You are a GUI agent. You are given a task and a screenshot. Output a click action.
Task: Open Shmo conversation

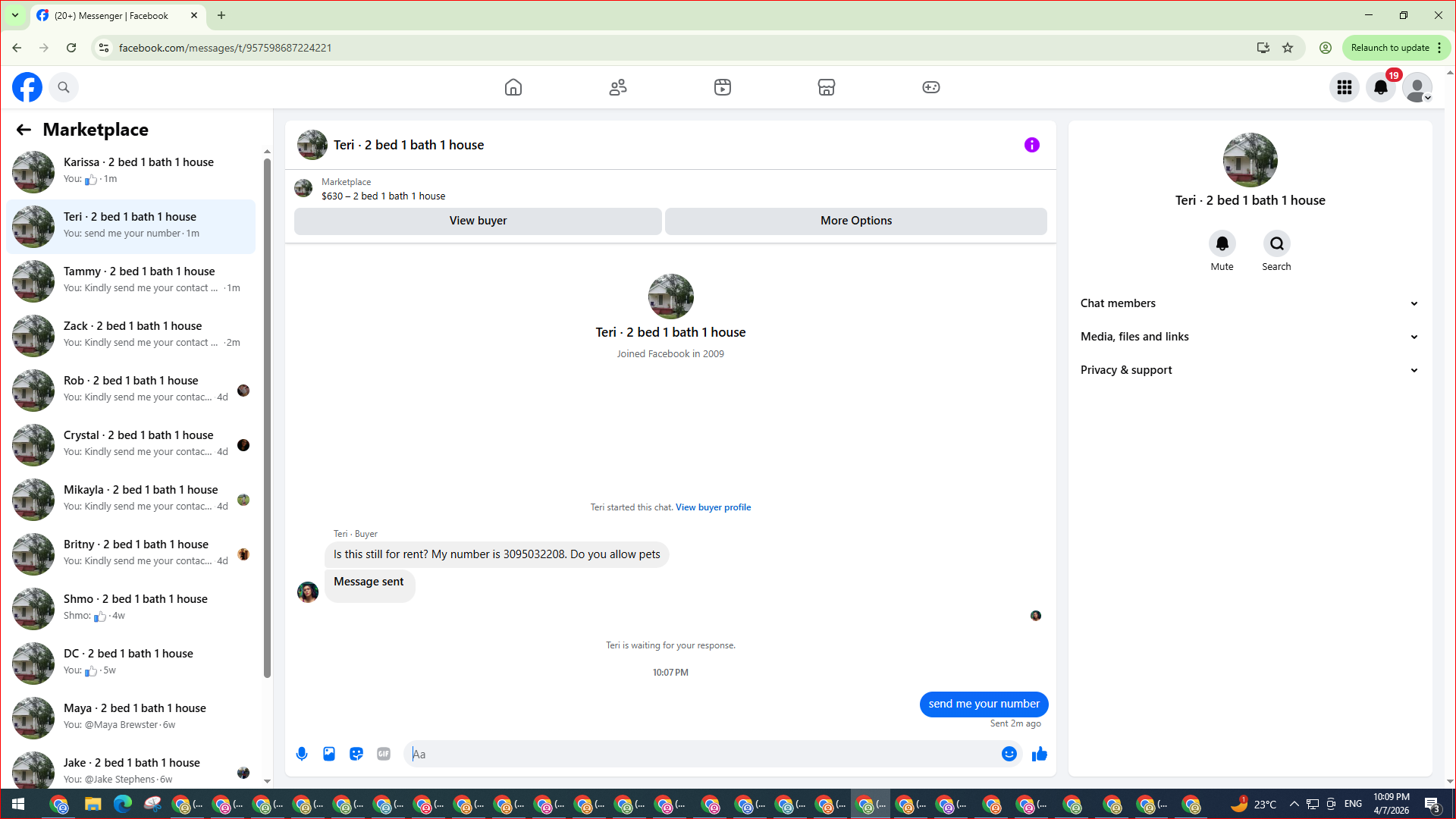pyautogui.click(x=130, y=608)
